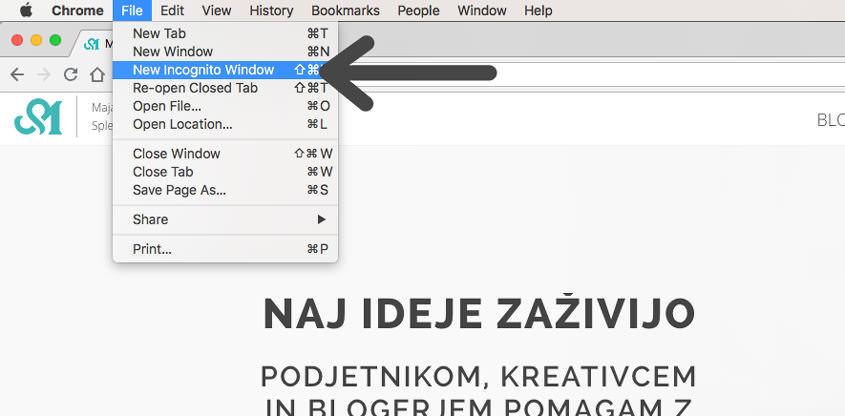This screenshot has height=416, width=845.
Task: Select Save Page As… menu entry
Action: (225, 190)
